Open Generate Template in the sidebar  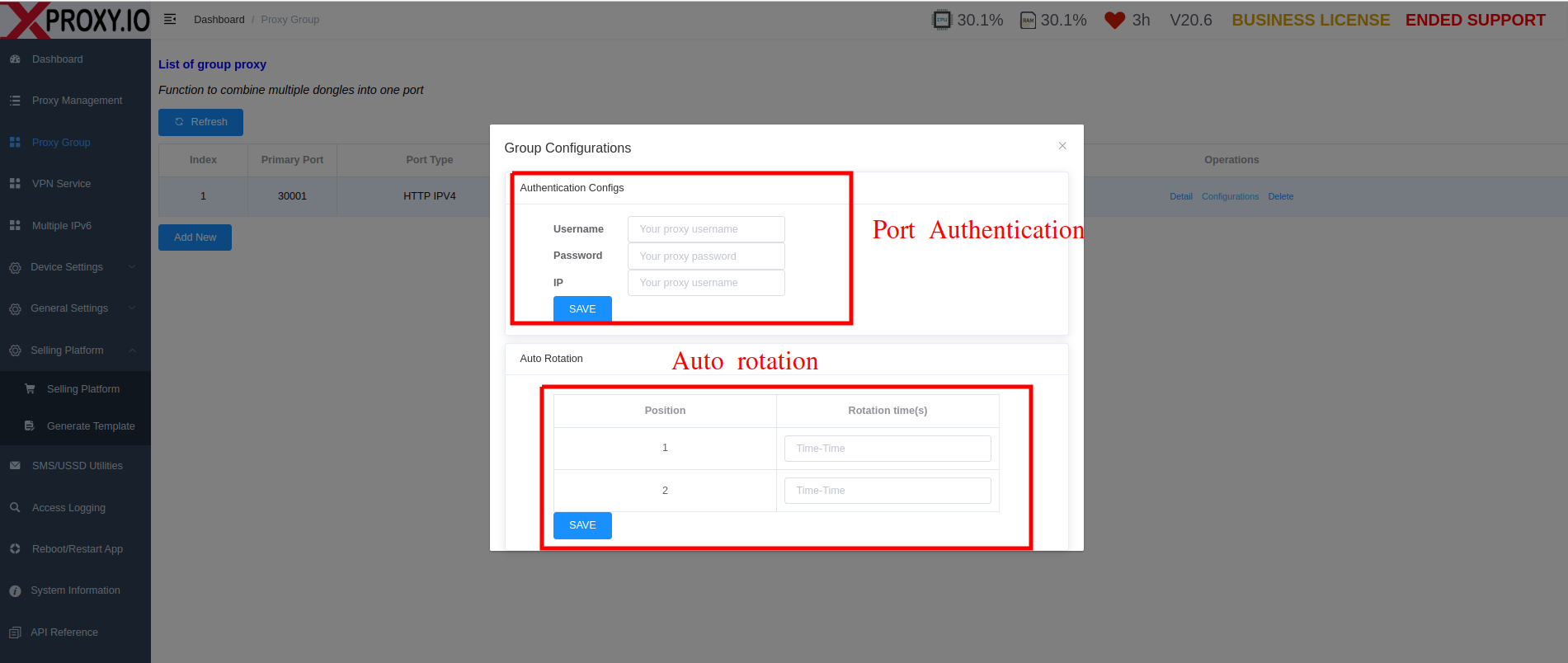coord(91,426)
